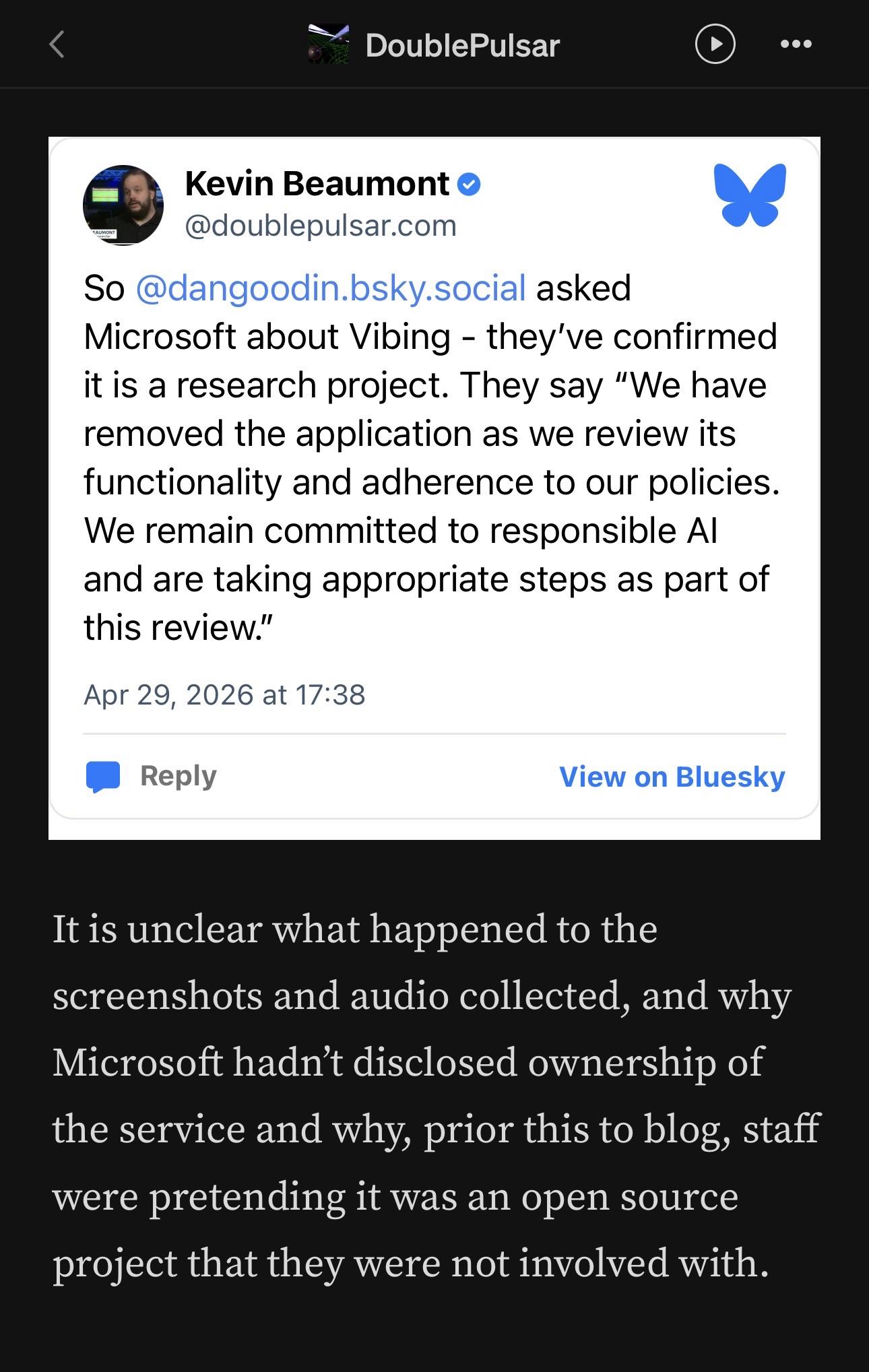Follow the View on Bluesky link
The width and height of the screenshot is (869, 1372).
click(x=672, y=777)
